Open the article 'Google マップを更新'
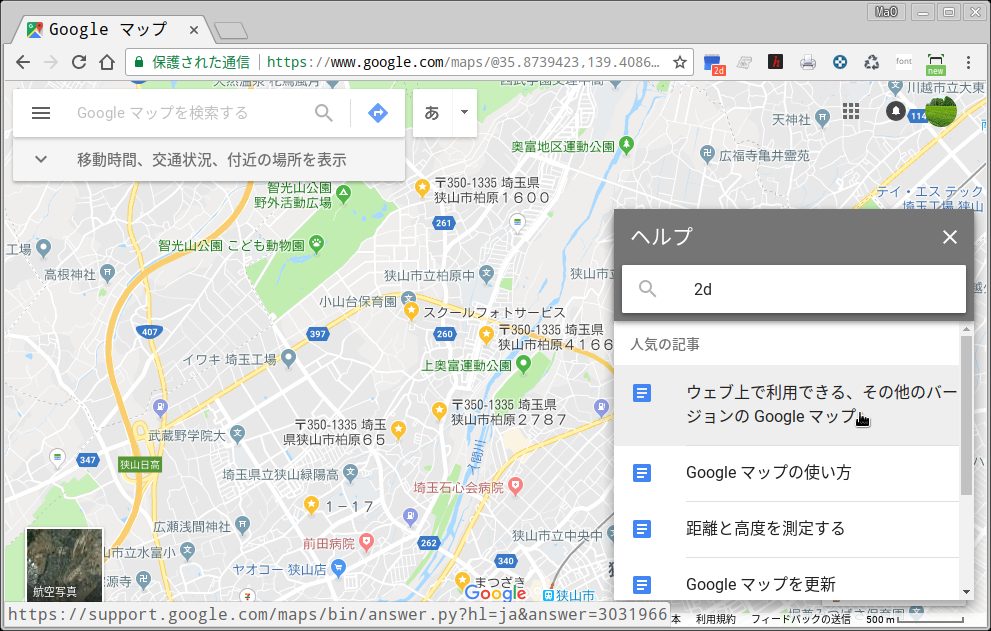Image resolution: width=991 pixels, height=631 pixels. pos(787,584)
